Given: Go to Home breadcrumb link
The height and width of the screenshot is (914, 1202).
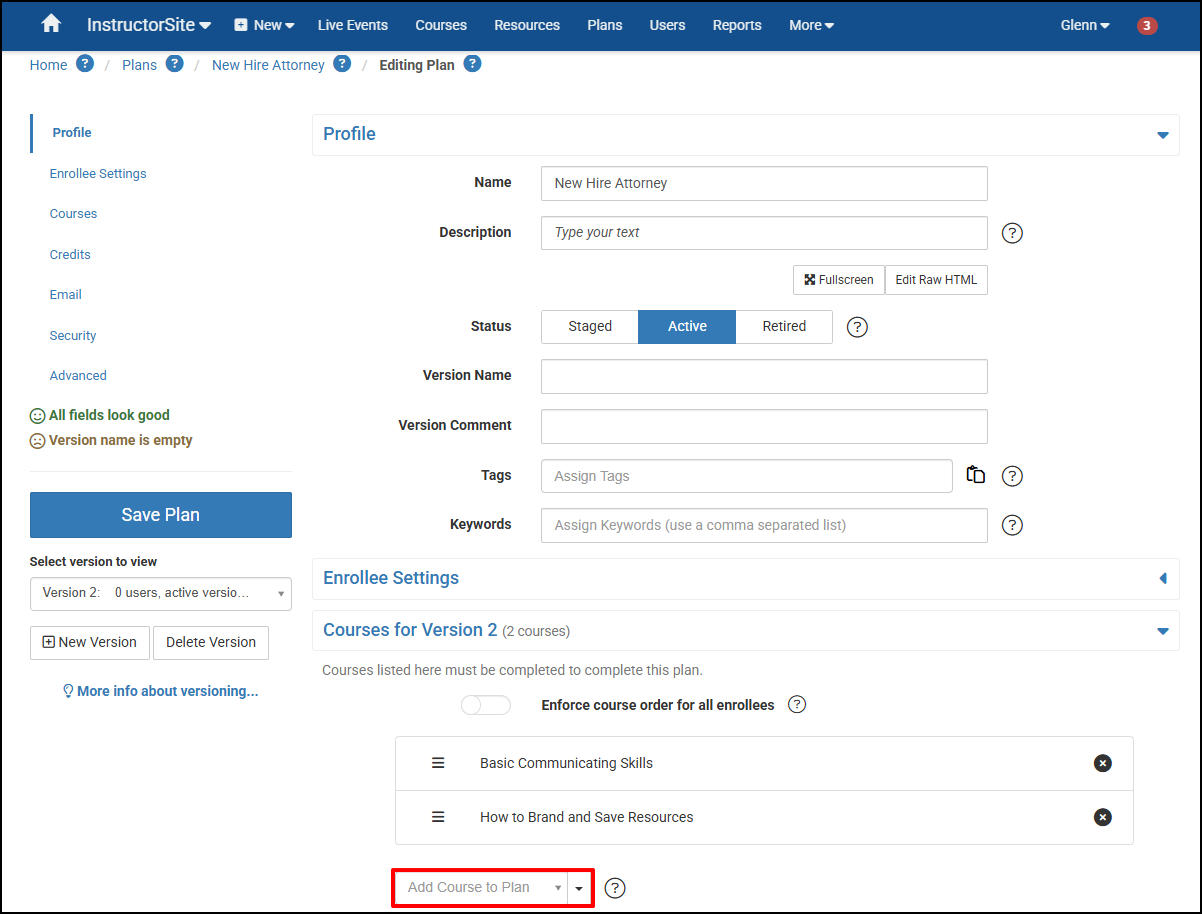Looking at the screenshot, I should coord(49,65).
